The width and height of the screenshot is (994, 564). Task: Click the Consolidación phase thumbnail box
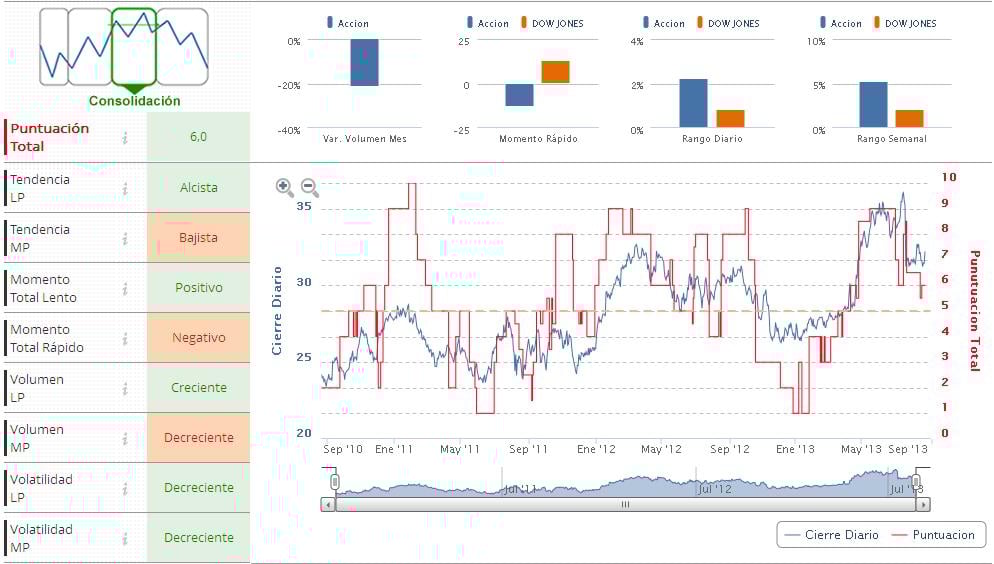pyautogui.click(x=134, y=47)
